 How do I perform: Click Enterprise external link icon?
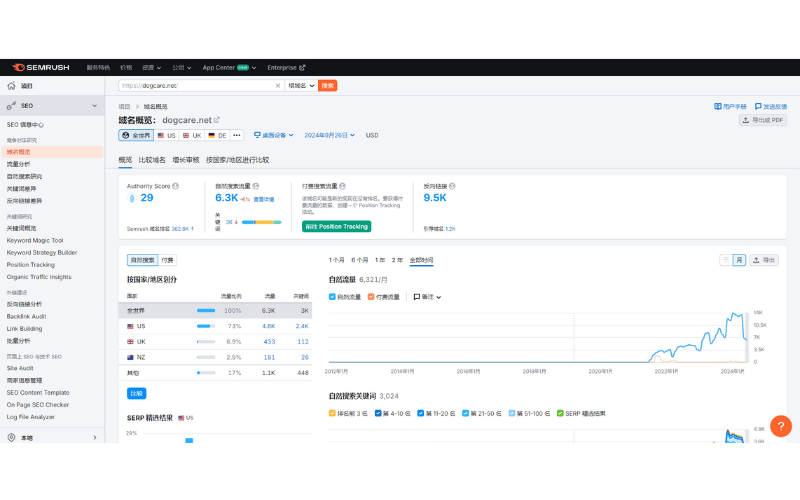click(303, 67)
